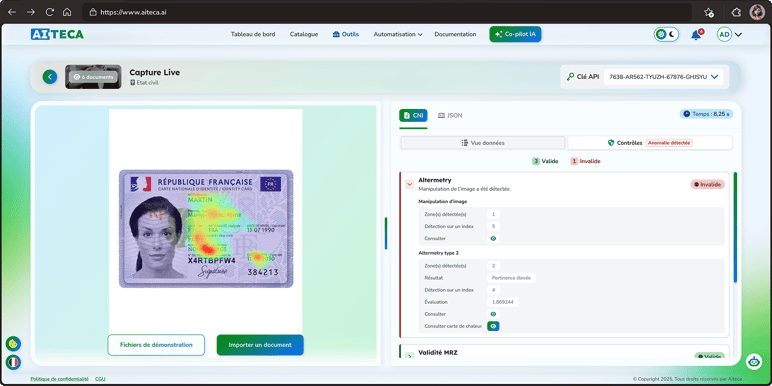The height and width of the screenshot is (386, 772).
Task: Click green back arrow button
Action: [x=50, y=77]
